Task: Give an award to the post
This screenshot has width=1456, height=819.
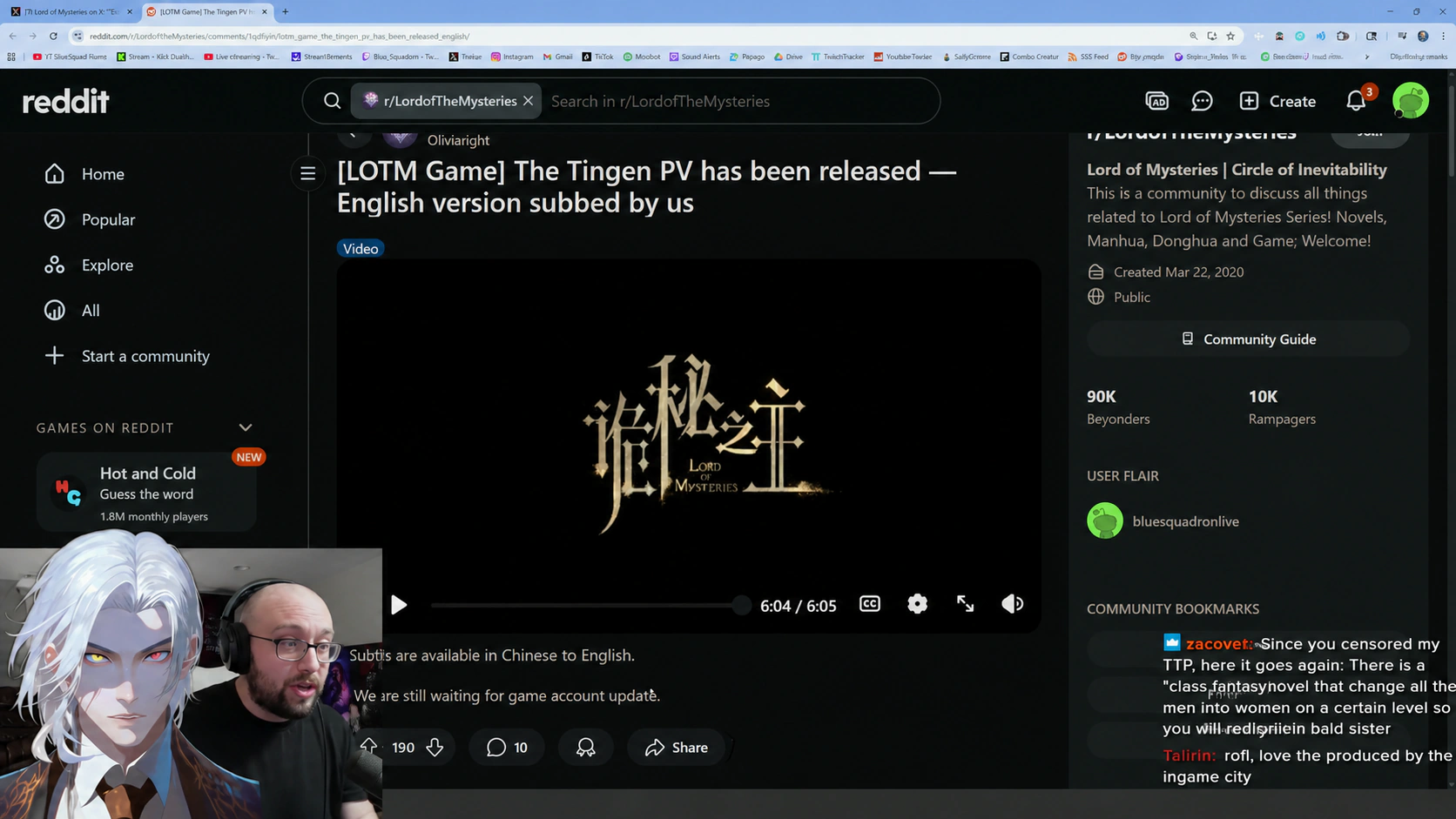Action: click(585, 747)
